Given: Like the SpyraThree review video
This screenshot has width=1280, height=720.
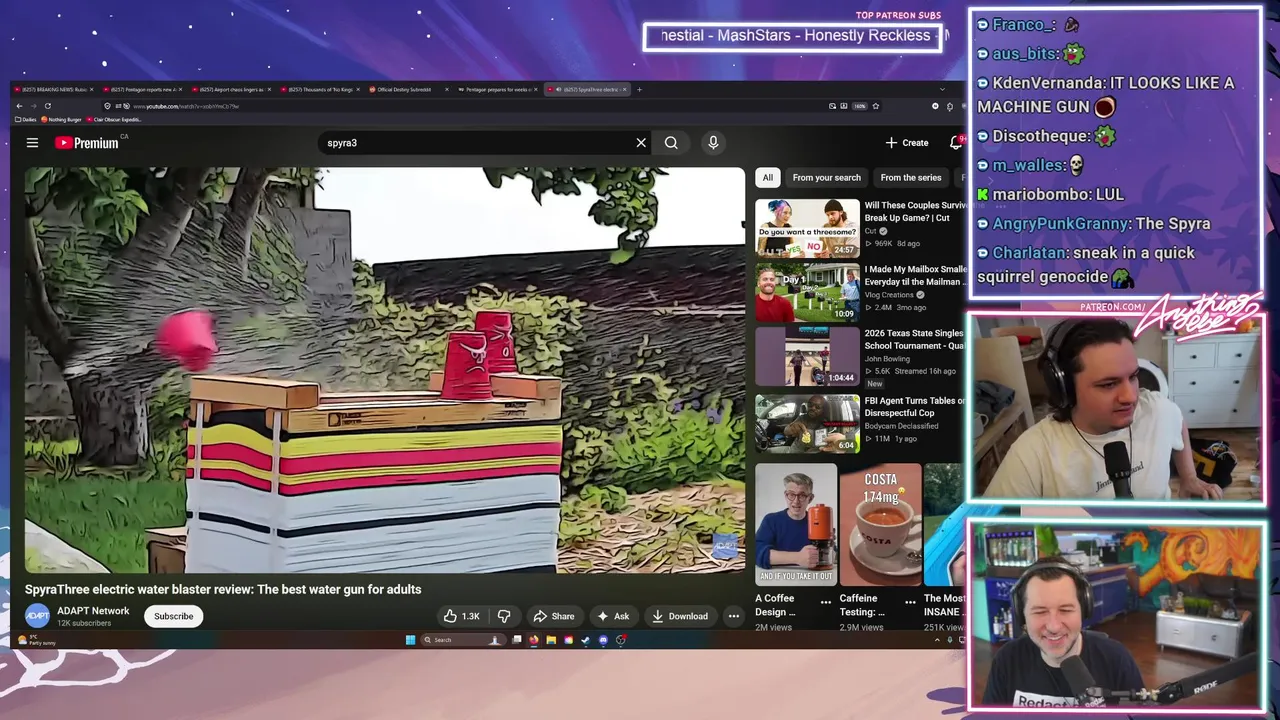Looking at the screenshot, I should click(x=461, y=616).
